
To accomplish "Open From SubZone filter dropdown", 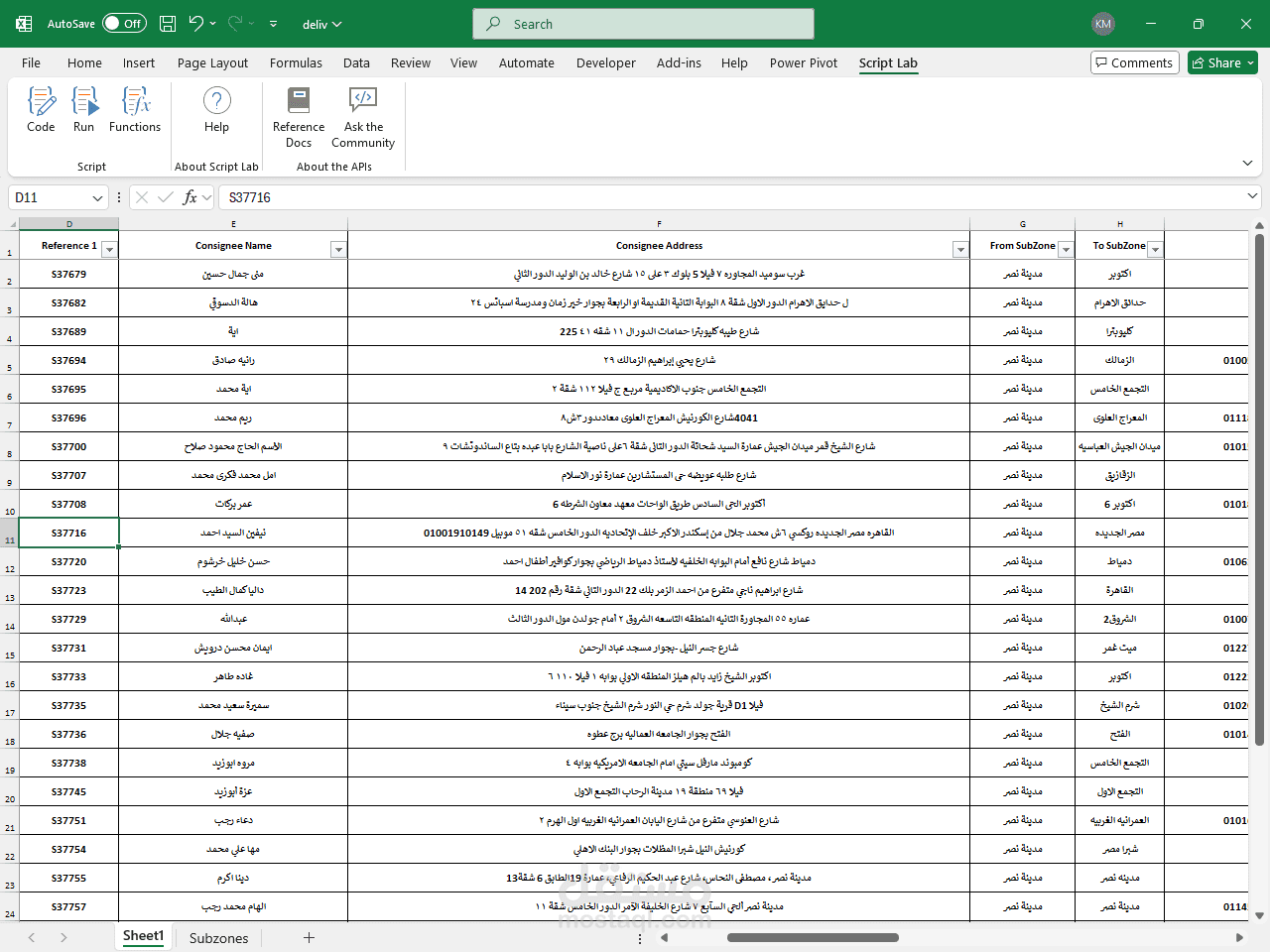I will click(1066, 250).
